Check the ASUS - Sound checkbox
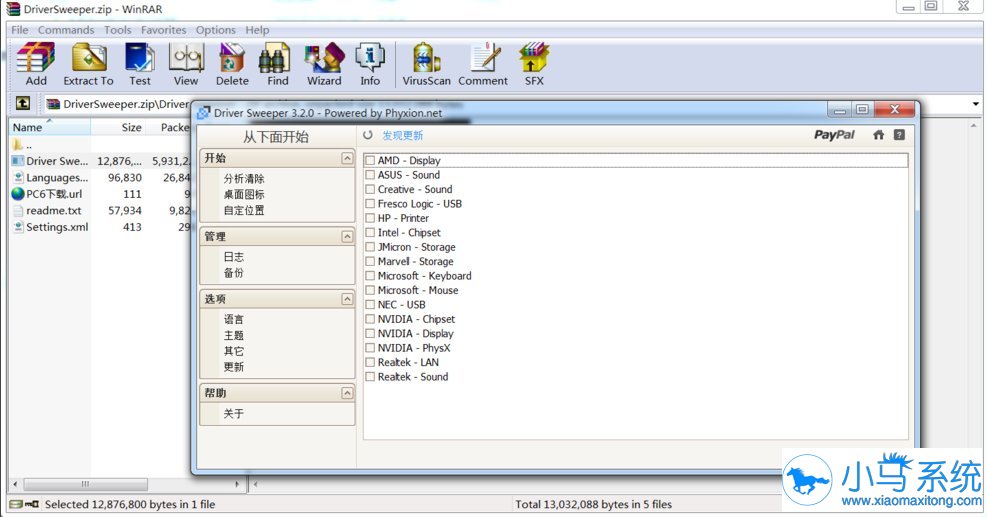Screen dimensions: 987x517 click(370, 175)
